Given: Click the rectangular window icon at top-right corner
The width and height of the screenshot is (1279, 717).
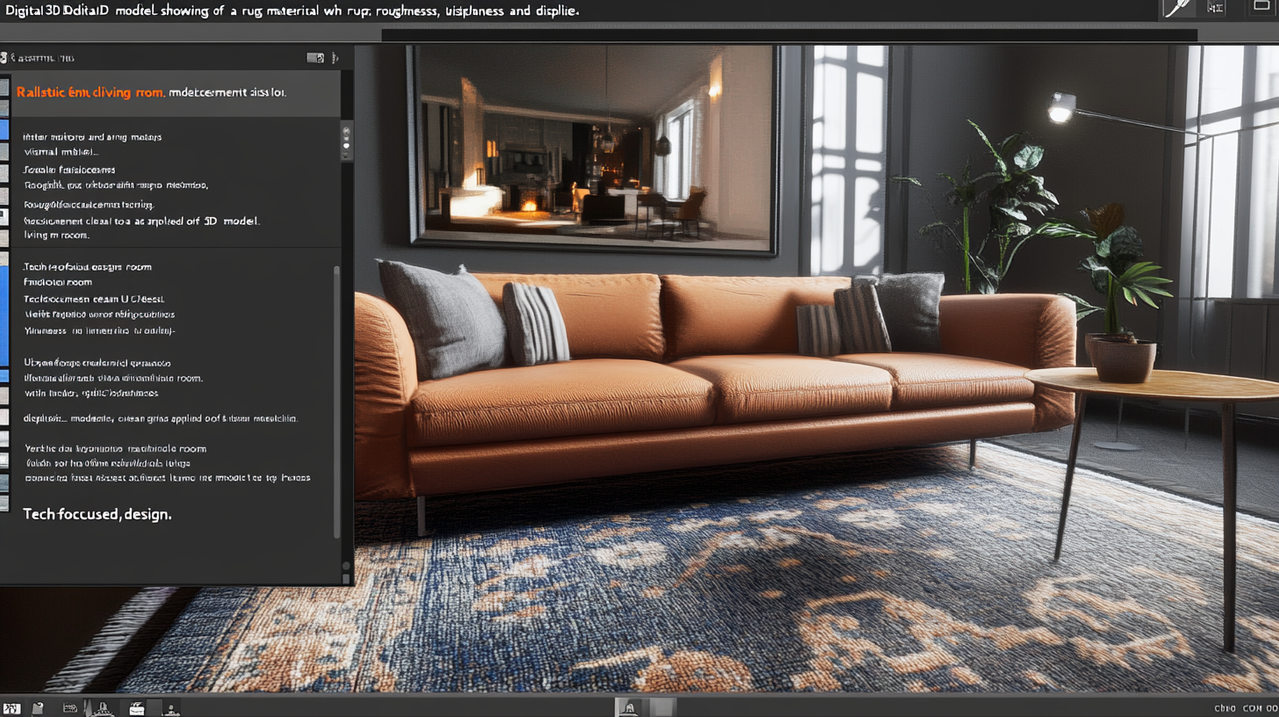Looking at the screenshot, I should tap(1262, 6).
